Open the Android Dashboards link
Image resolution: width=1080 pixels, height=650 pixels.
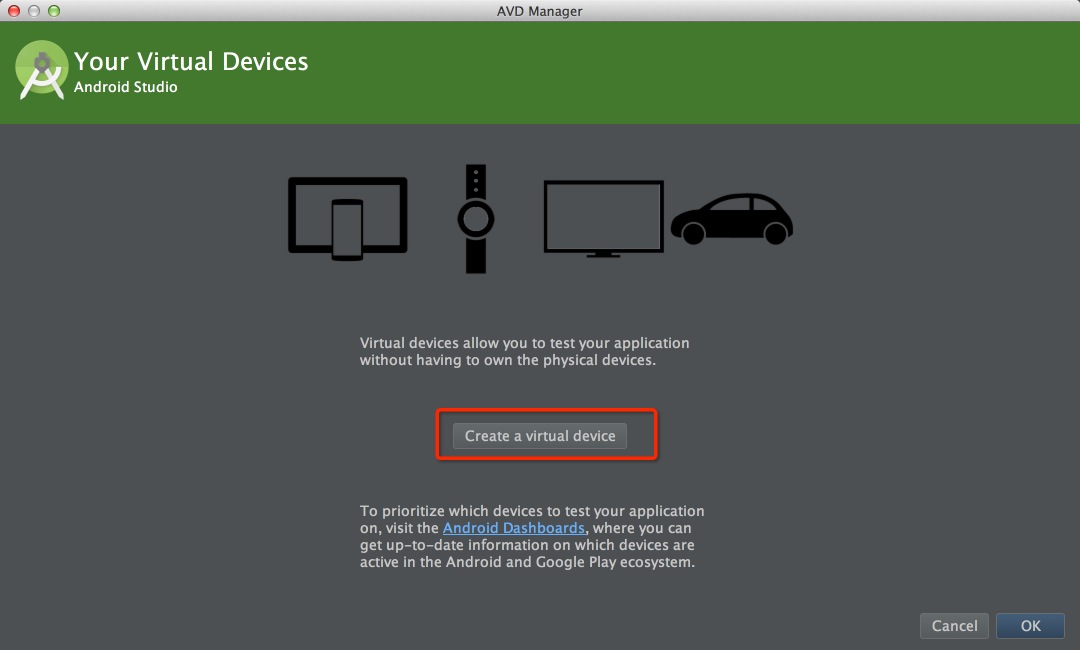pyautogui.click(x=513, y=528)
